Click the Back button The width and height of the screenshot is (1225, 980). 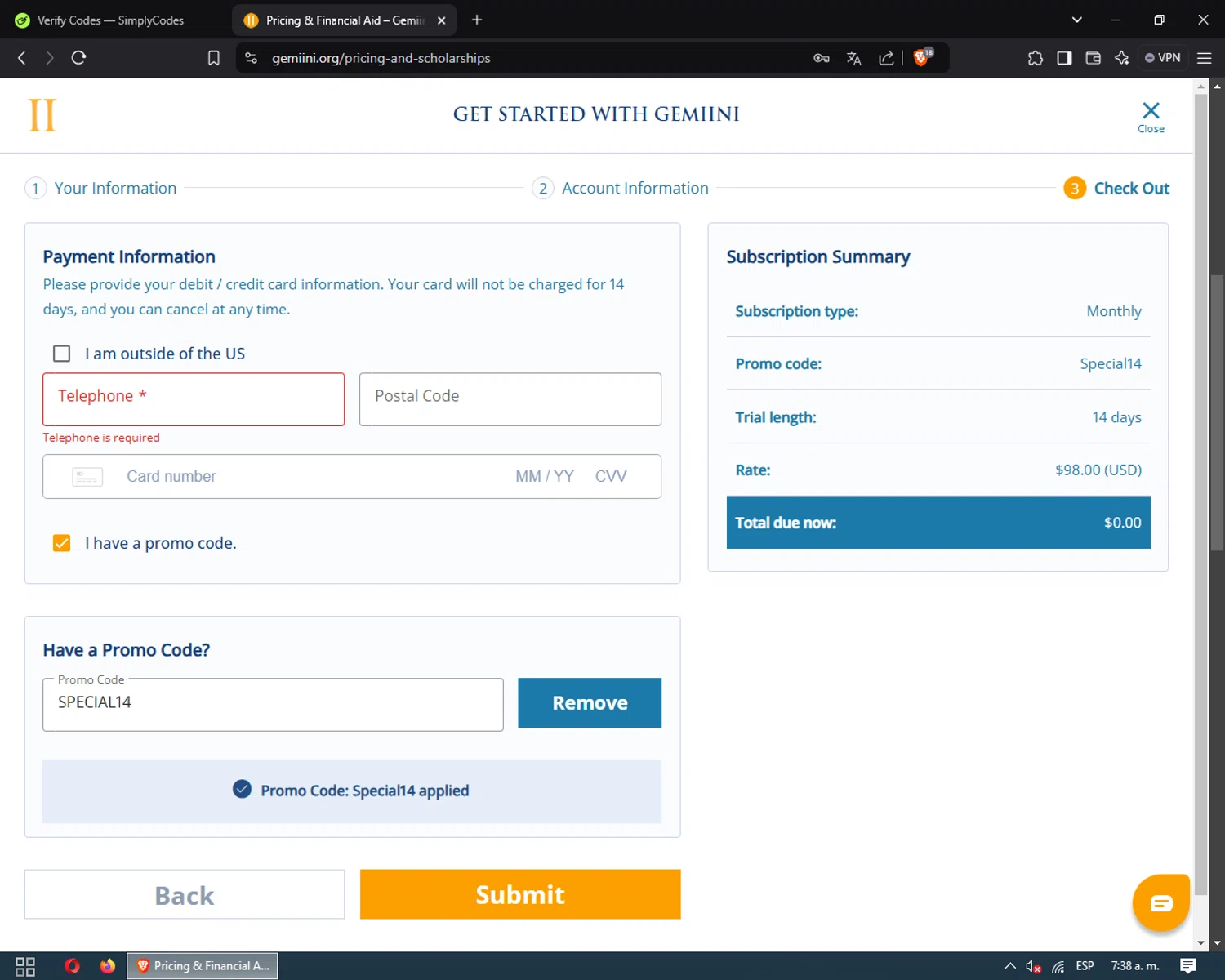pos(185,894)
